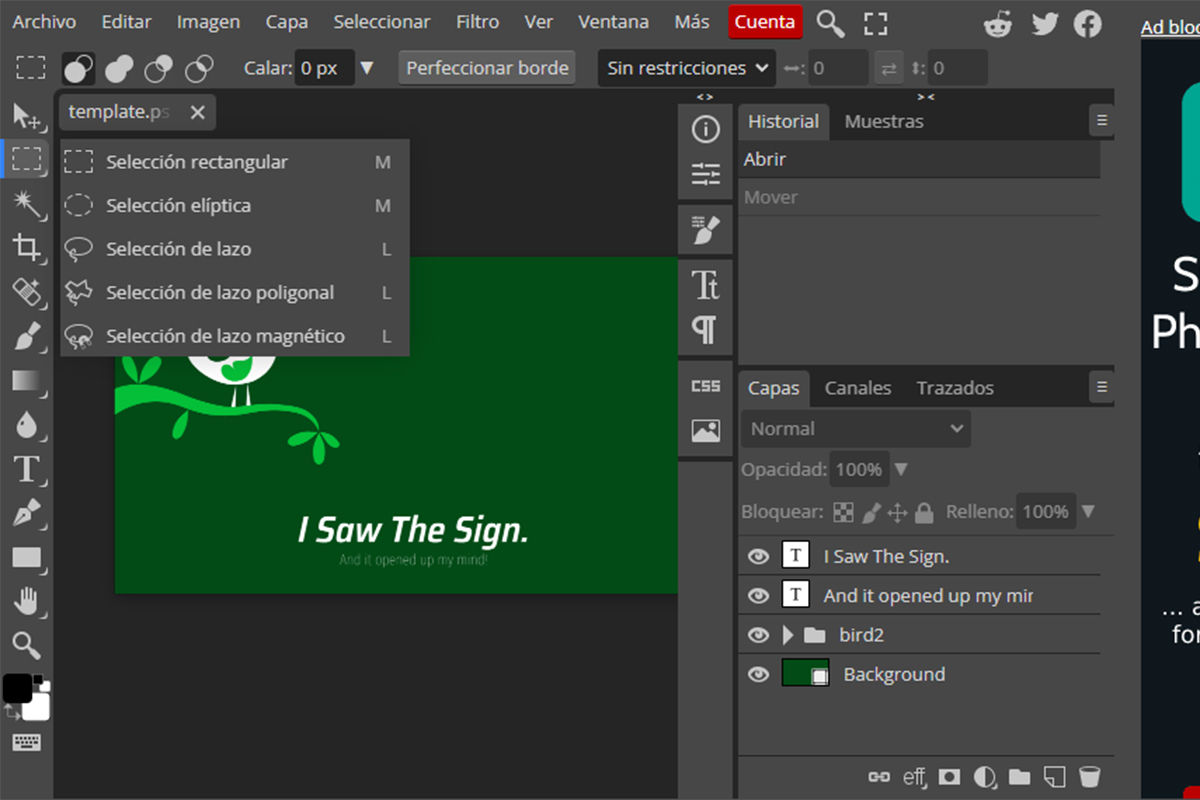This screenshot has width=1200, height=800.
Task: Open the Normal blend mode dropdown
Action: tap(856, 429)
